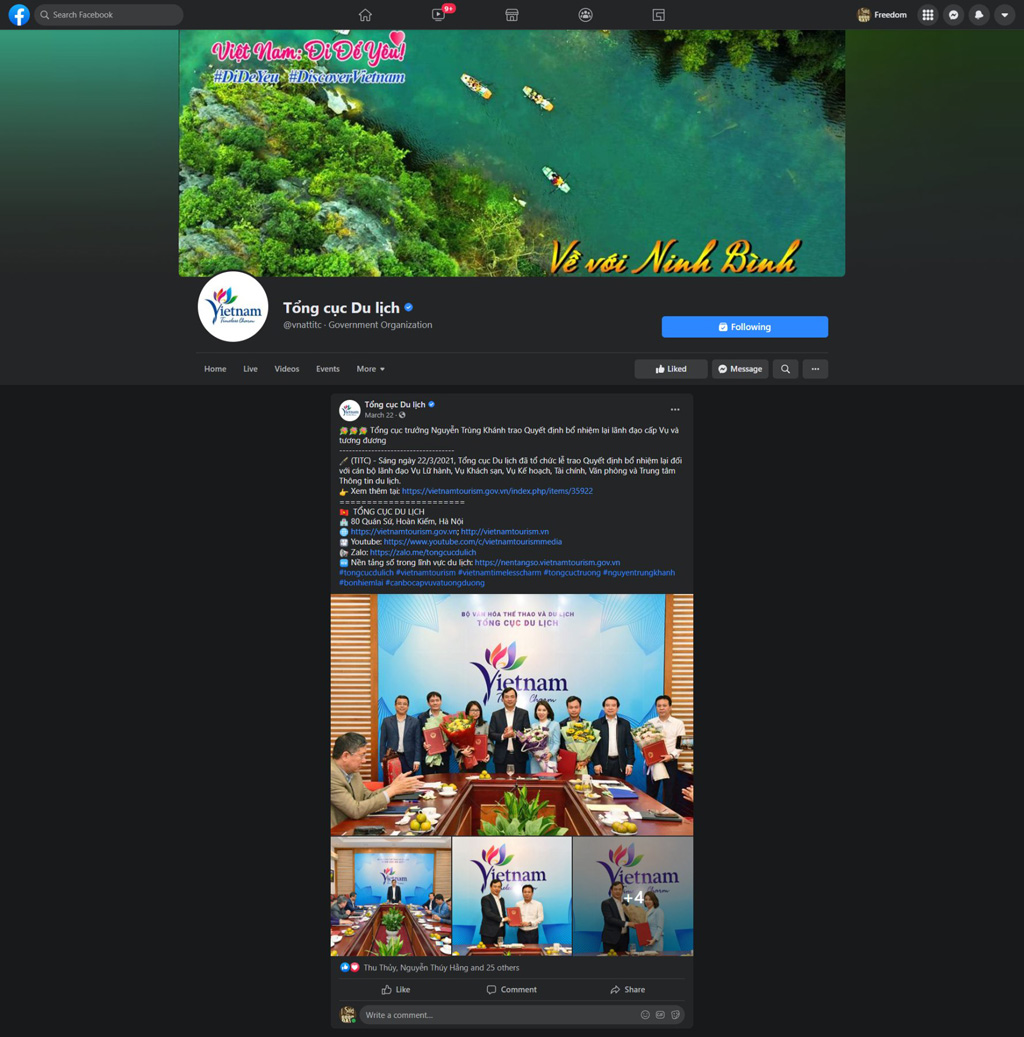This screenshot has width=1024, height=1037.
Task: Open Messenger from the top bar
Action: [953, 15]
